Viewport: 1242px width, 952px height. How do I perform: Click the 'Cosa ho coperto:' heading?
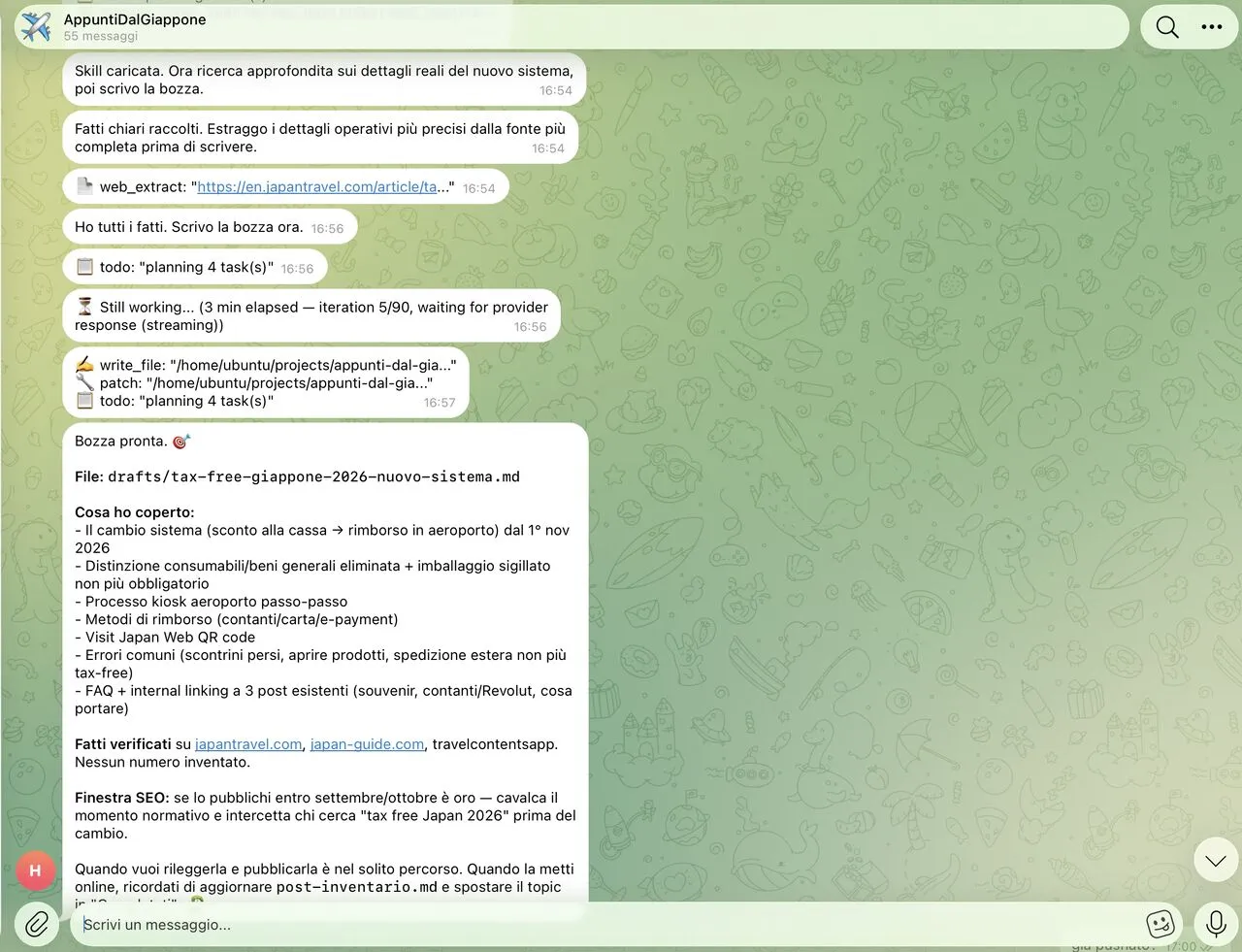[135, 512]
